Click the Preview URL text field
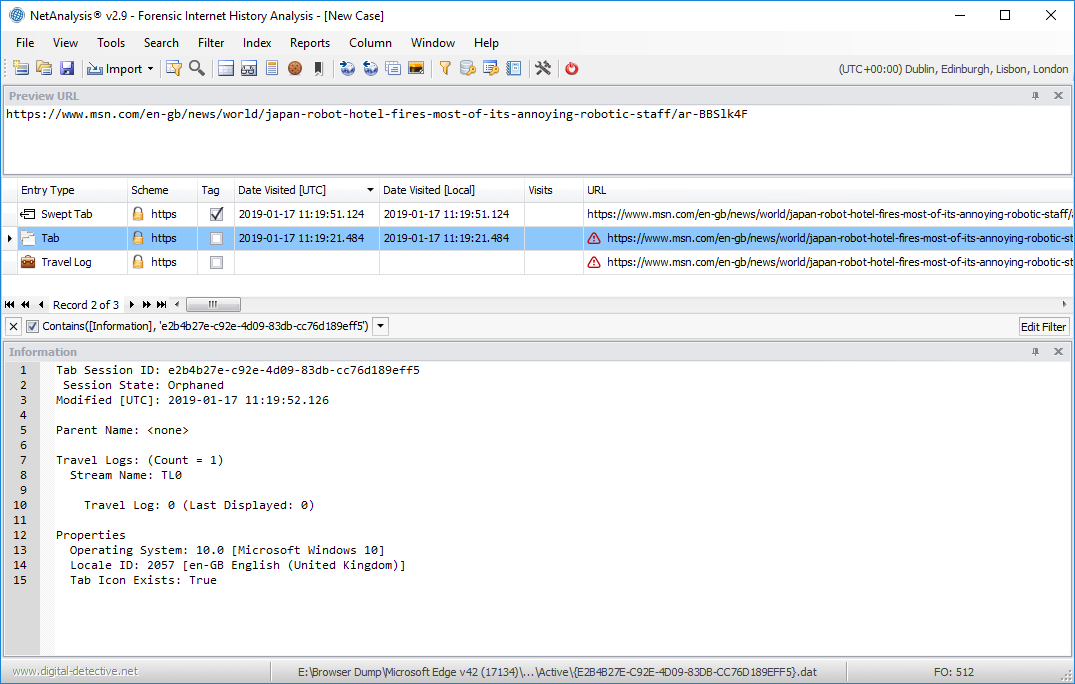The width and height of the screenshot is (1075, 684). coord(538,140)
